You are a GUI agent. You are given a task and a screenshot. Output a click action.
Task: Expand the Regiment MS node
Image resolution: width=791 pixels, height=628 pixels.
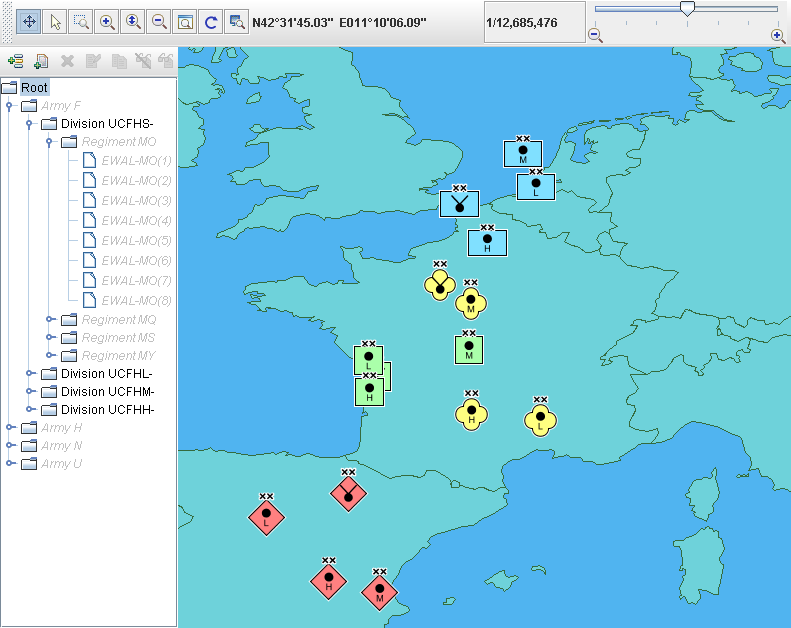coord(50,338)
